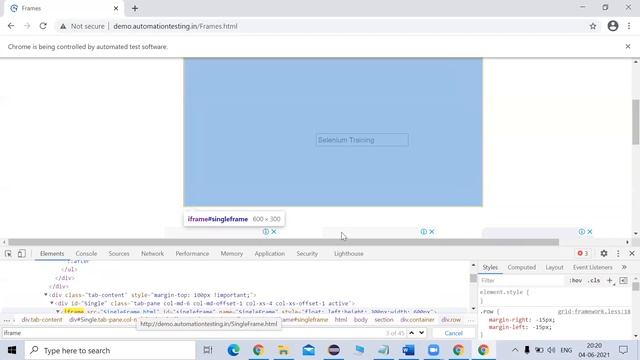Click the page horizontal scrollbar
The height and width of the screenshot is (360, 640).
(x=283, y=242)
